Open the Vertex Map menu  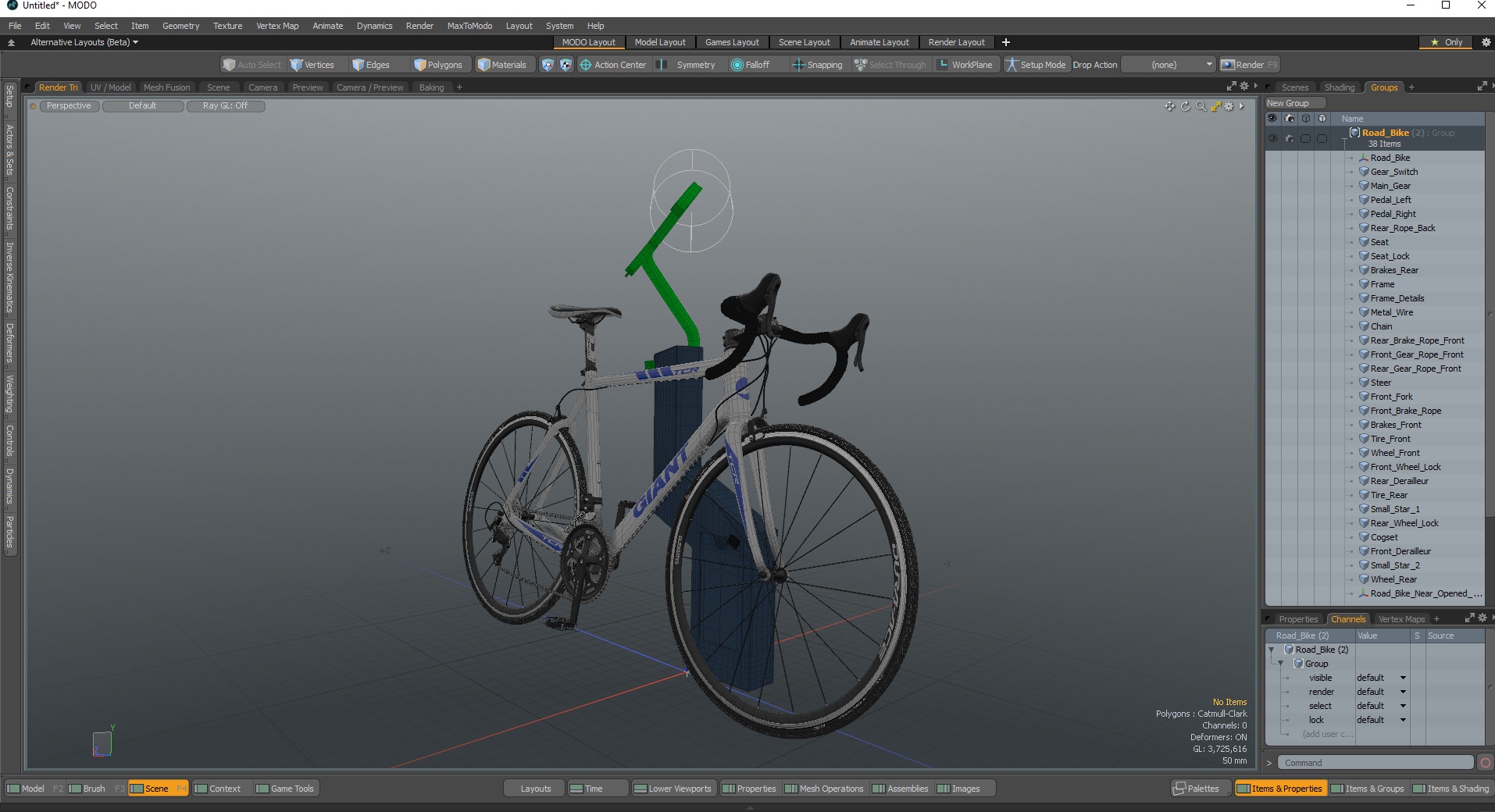277,26
